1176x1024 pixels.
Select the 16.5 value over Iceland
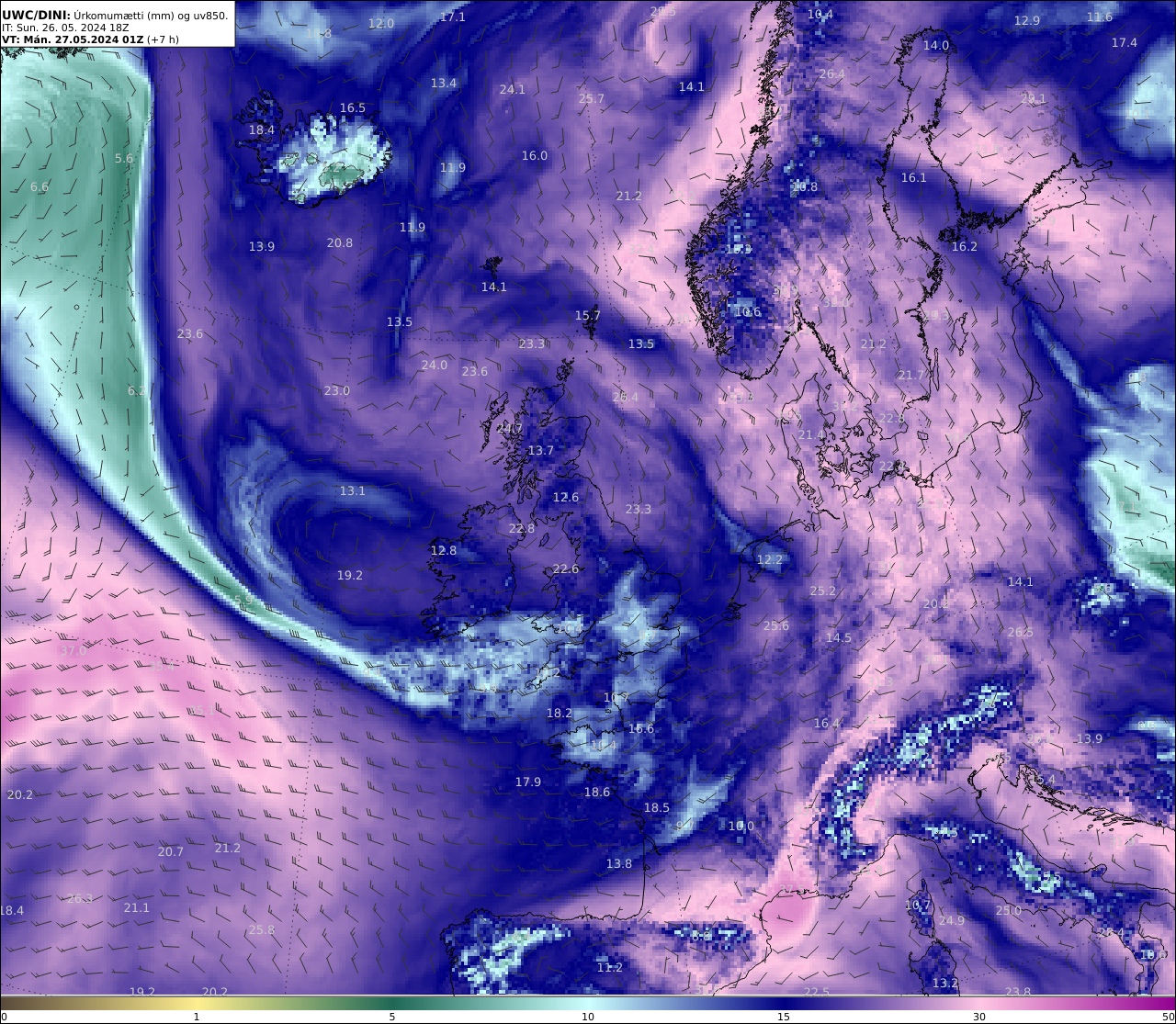353,107
